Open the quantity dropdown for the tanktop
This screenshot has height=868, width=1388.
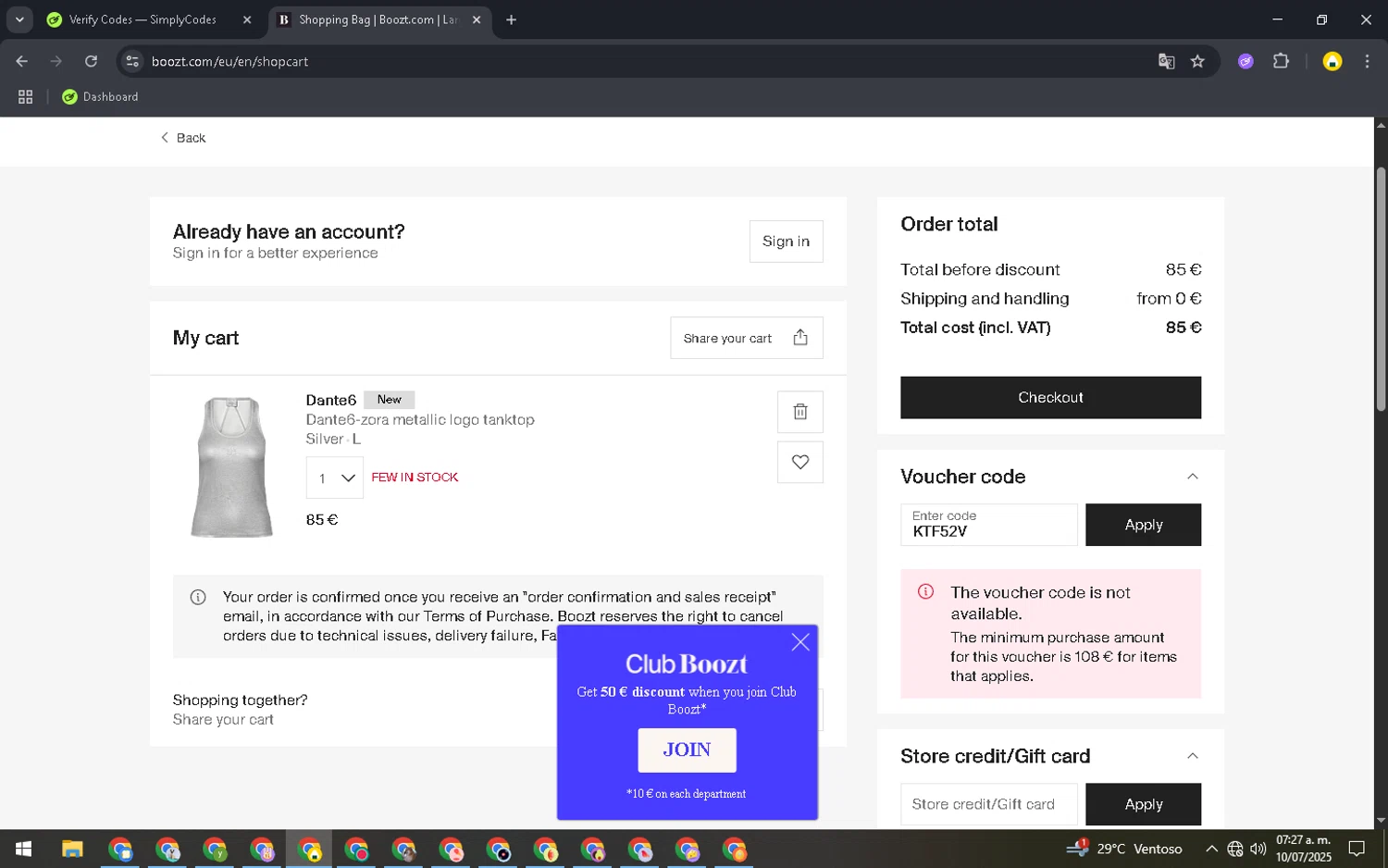pos(334,477)
